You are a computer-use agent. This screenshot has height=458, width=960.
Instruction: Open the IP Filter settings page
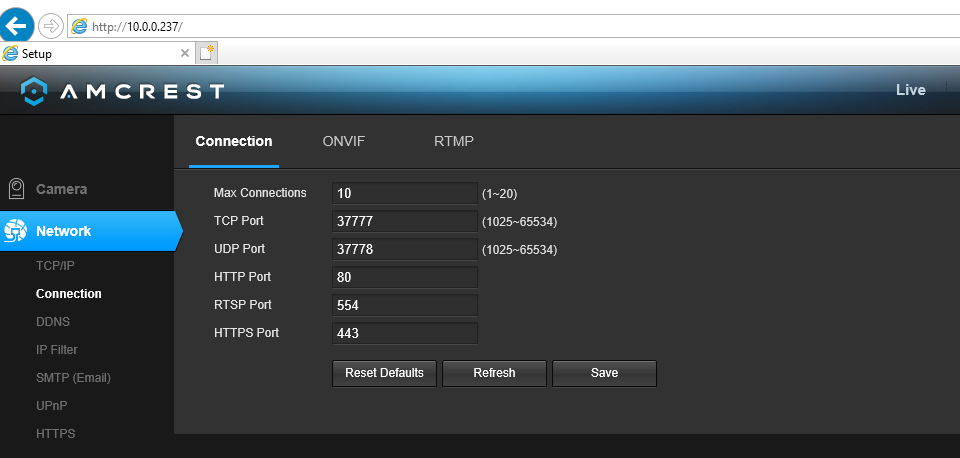[56, 350]
